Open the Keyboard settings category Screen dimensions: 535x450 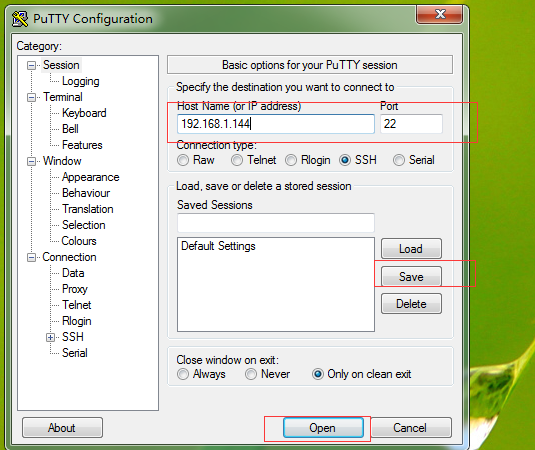(x=84, y=113)
